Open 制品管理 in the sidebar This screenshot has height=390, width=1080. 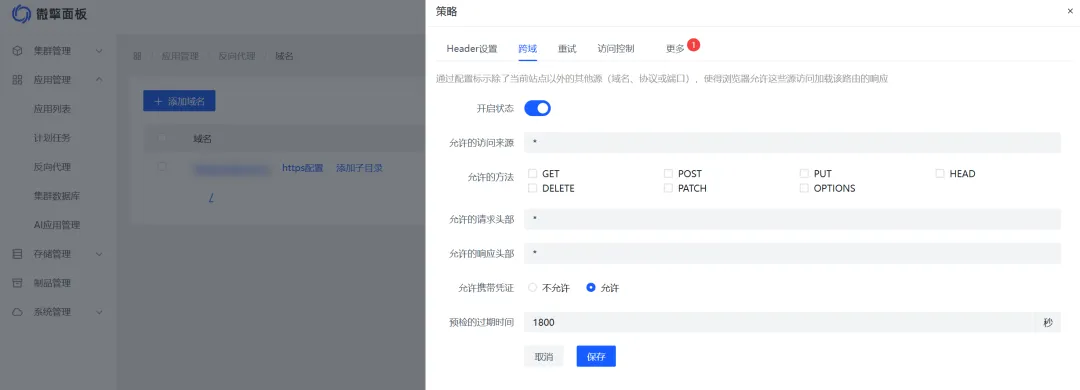coord(52,283)
